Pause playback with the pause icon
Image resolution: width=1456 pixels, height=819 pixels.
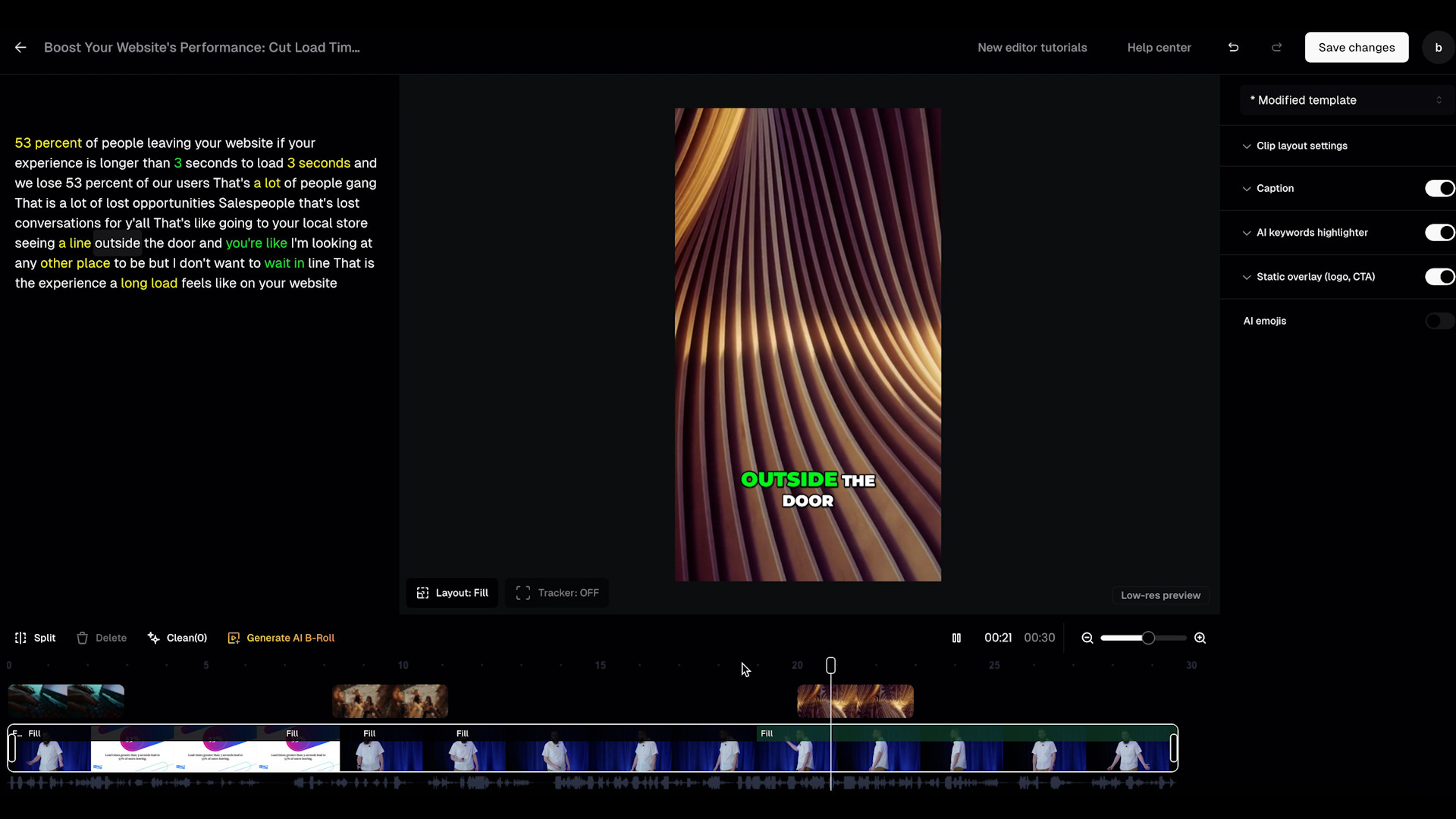956,638
